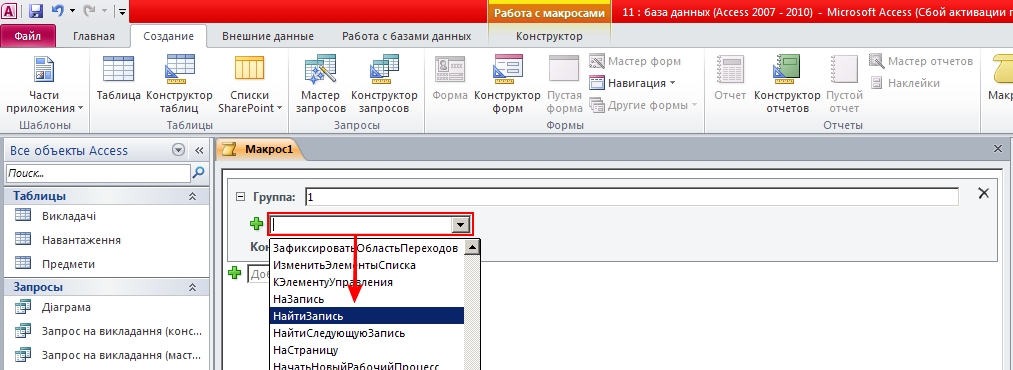
Task: Open the Другие формы dropdown
Action: (x=643, y=105)
